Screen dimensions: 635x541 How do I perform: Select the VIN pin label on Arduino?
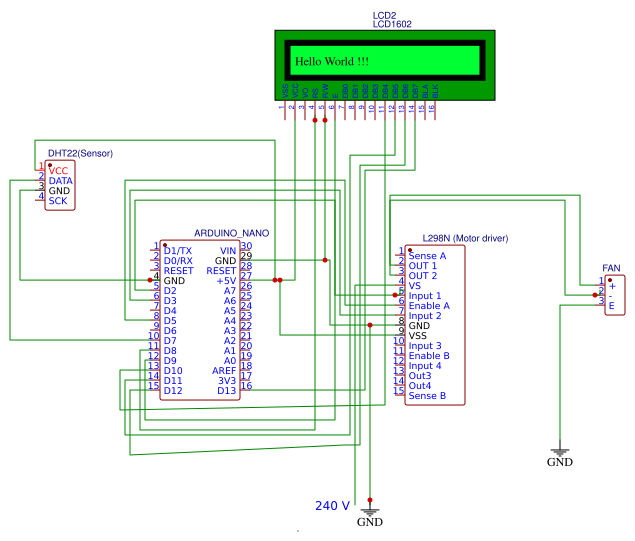pos(228,251)
